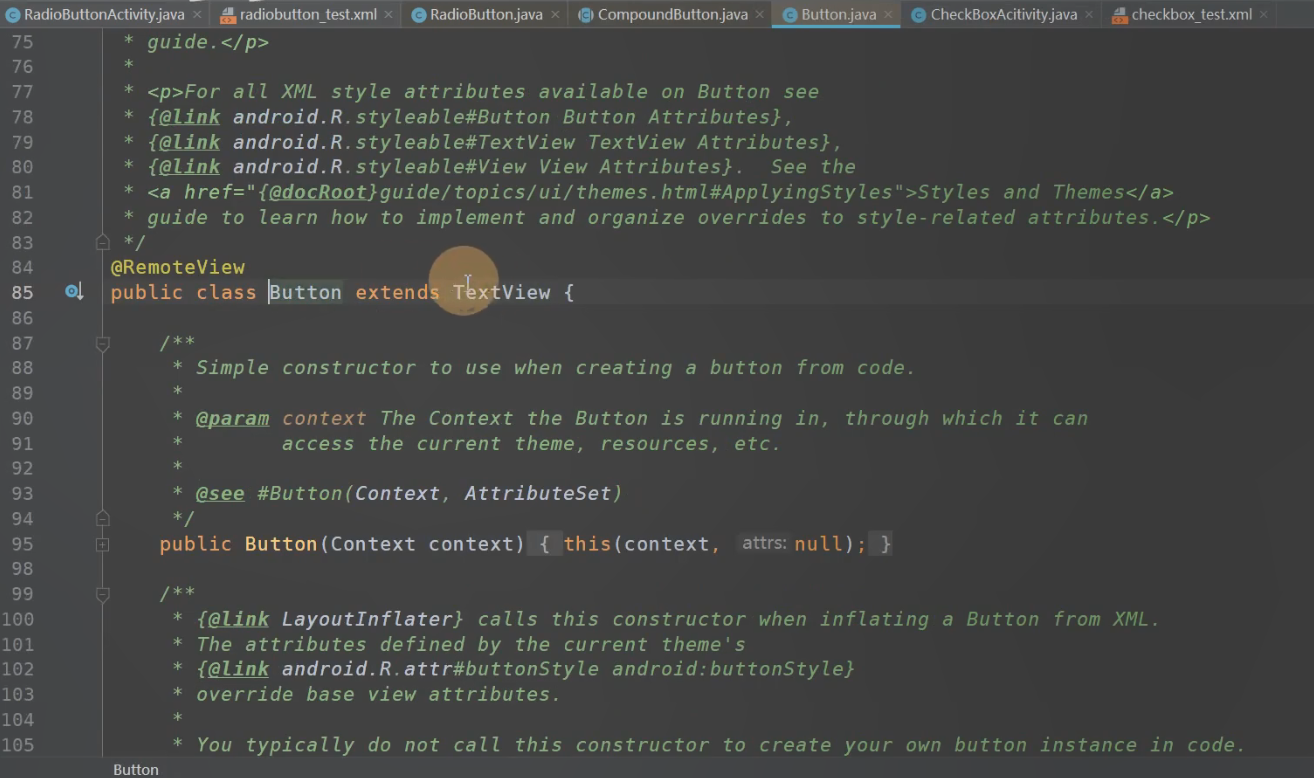
Task: Click the @param tag on line 90
Action: (233, 418)
